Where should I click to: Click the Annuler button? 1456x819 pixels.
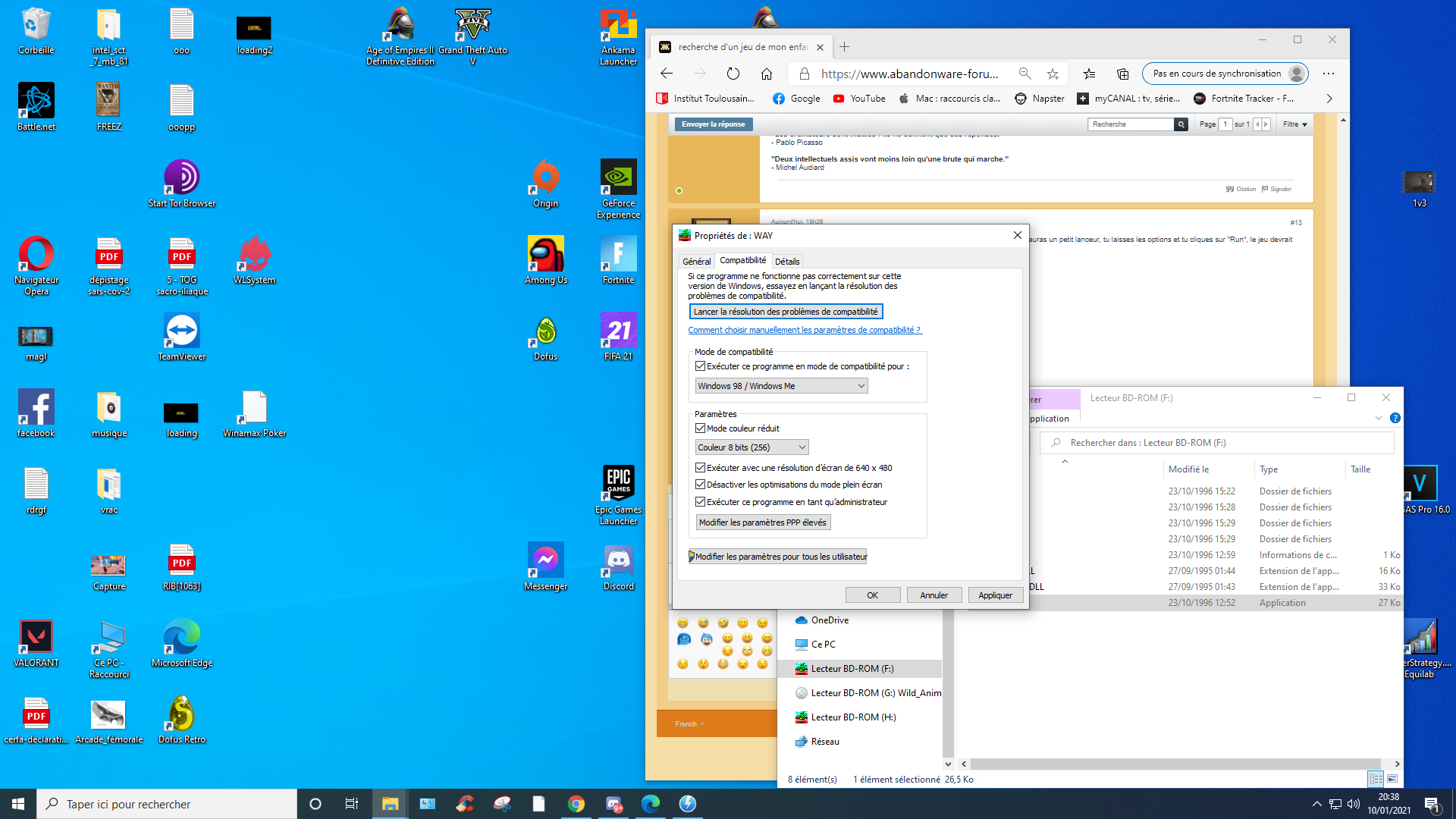934,595
